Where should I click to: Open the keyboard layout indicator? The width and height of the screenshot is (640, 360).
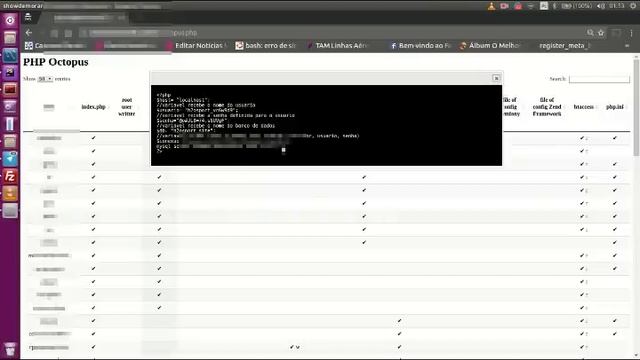(544, 6)
